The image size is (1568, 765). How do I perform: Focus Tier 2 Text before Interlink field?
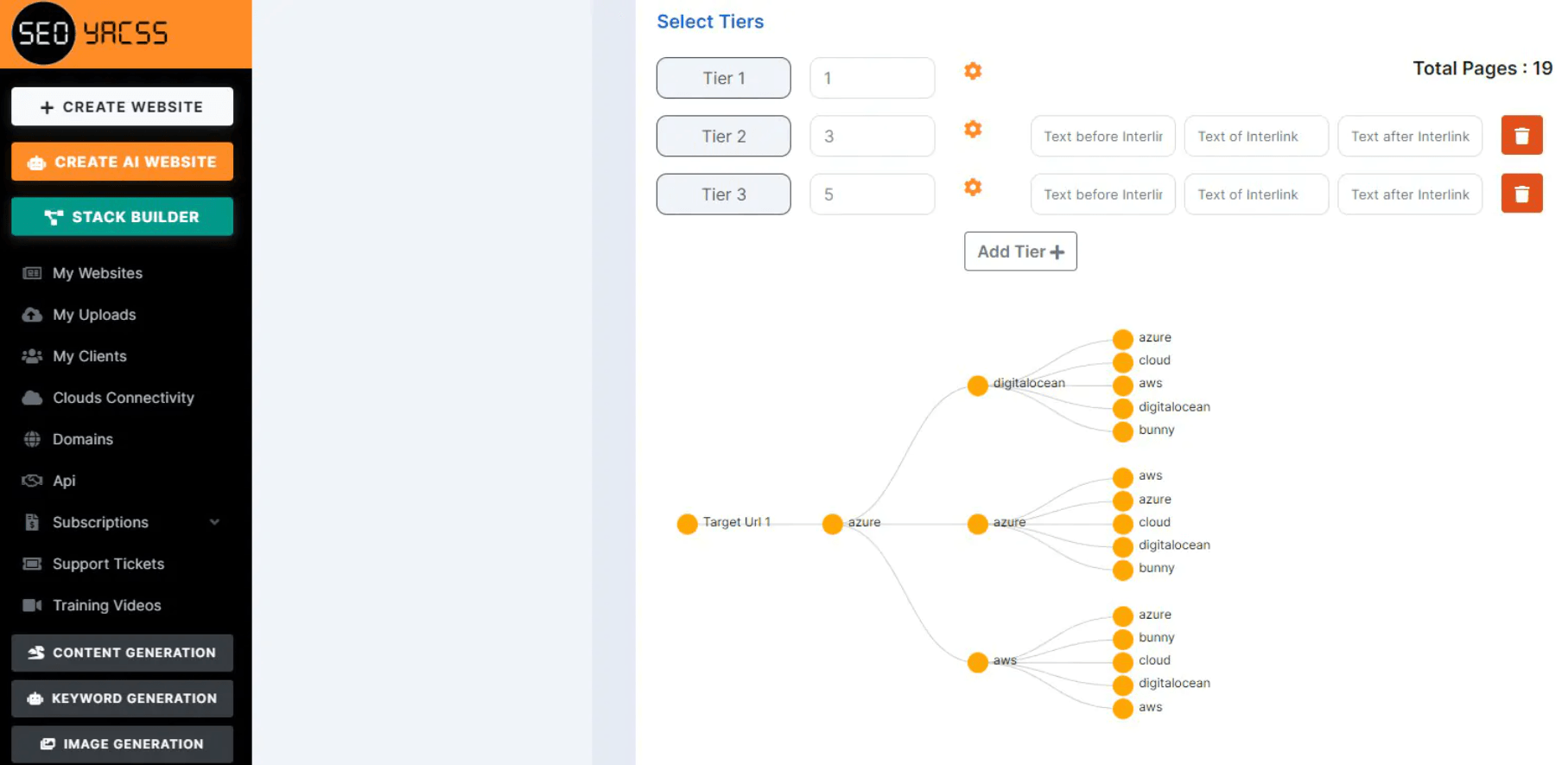(x=1101, y=137)
